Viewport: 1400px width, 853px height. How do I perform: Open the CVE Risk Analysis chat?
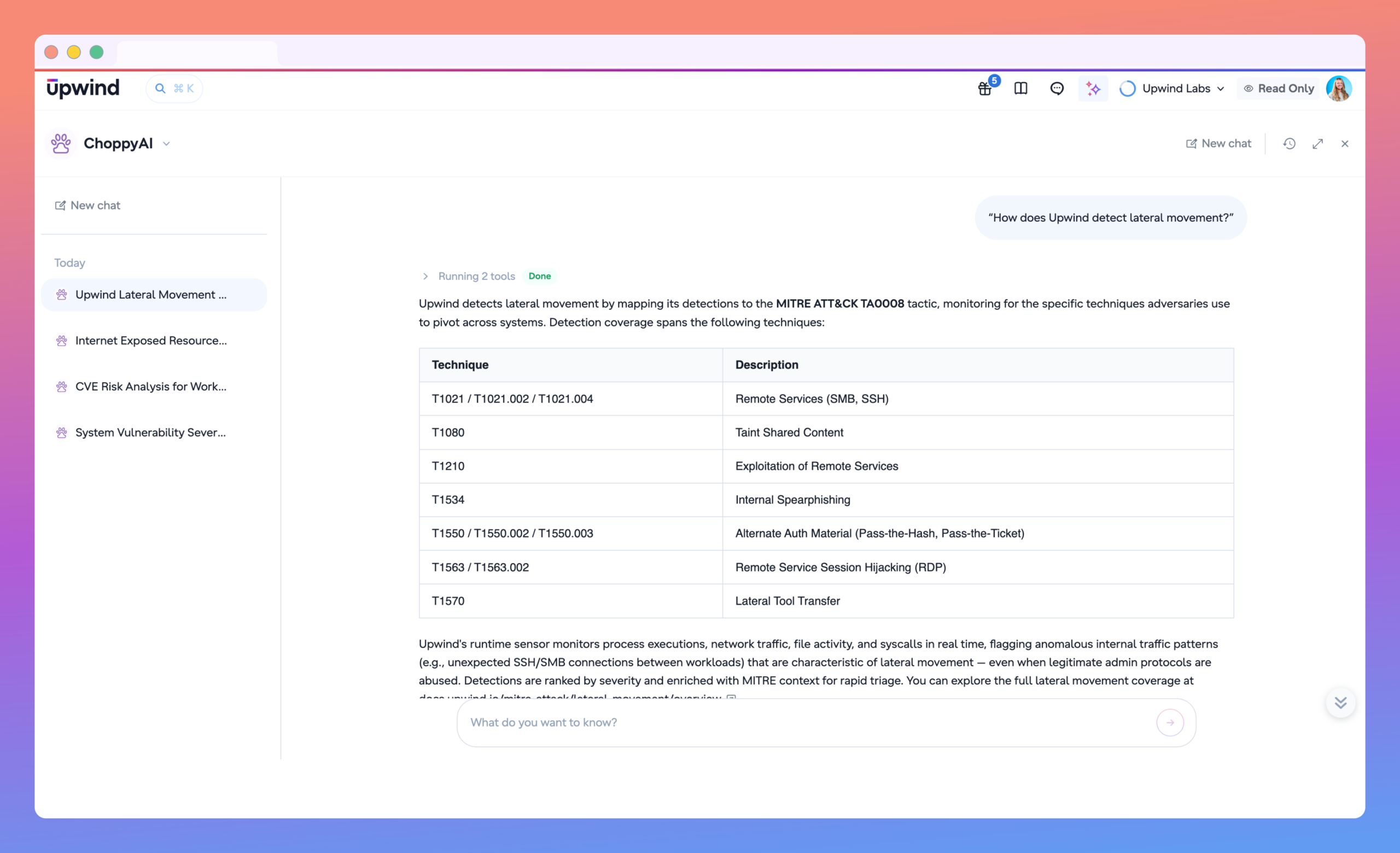pos(154,387)
